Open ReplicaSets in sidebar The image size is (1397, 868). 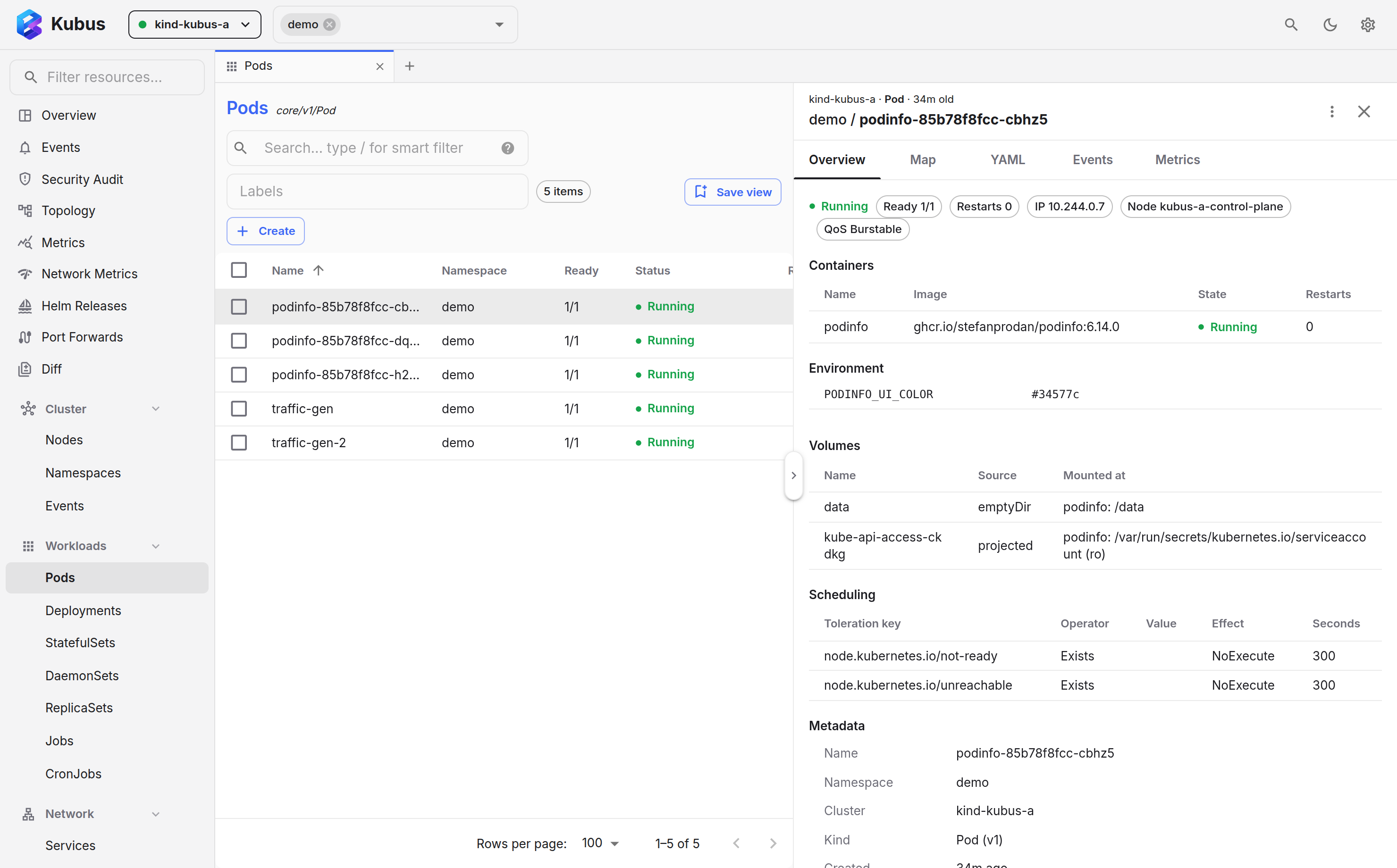pyautogui.click(x=107, y=707)
